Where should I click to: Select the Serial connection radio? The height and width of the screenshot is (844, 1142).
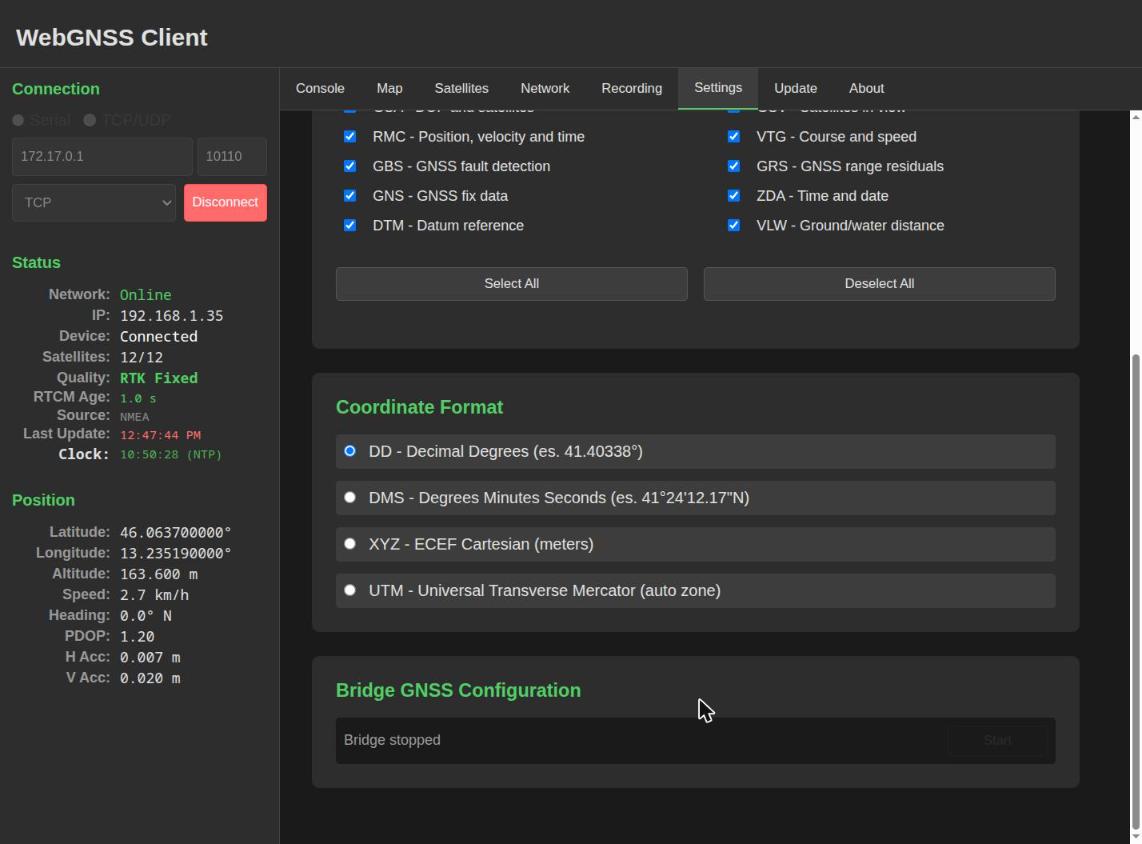pos(18,120)
